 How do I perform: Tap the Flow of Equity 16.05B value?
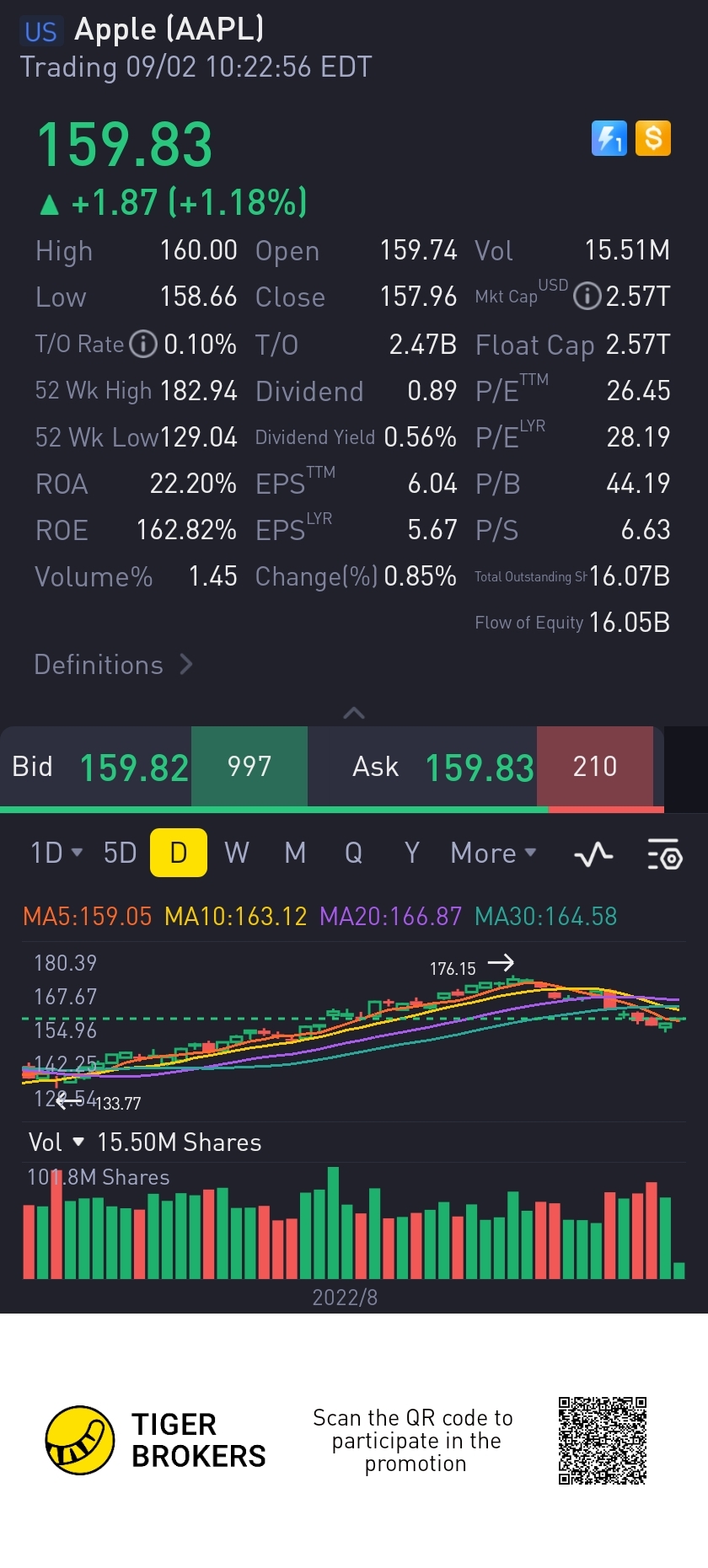pyautogui.click(x=630, y=623)
